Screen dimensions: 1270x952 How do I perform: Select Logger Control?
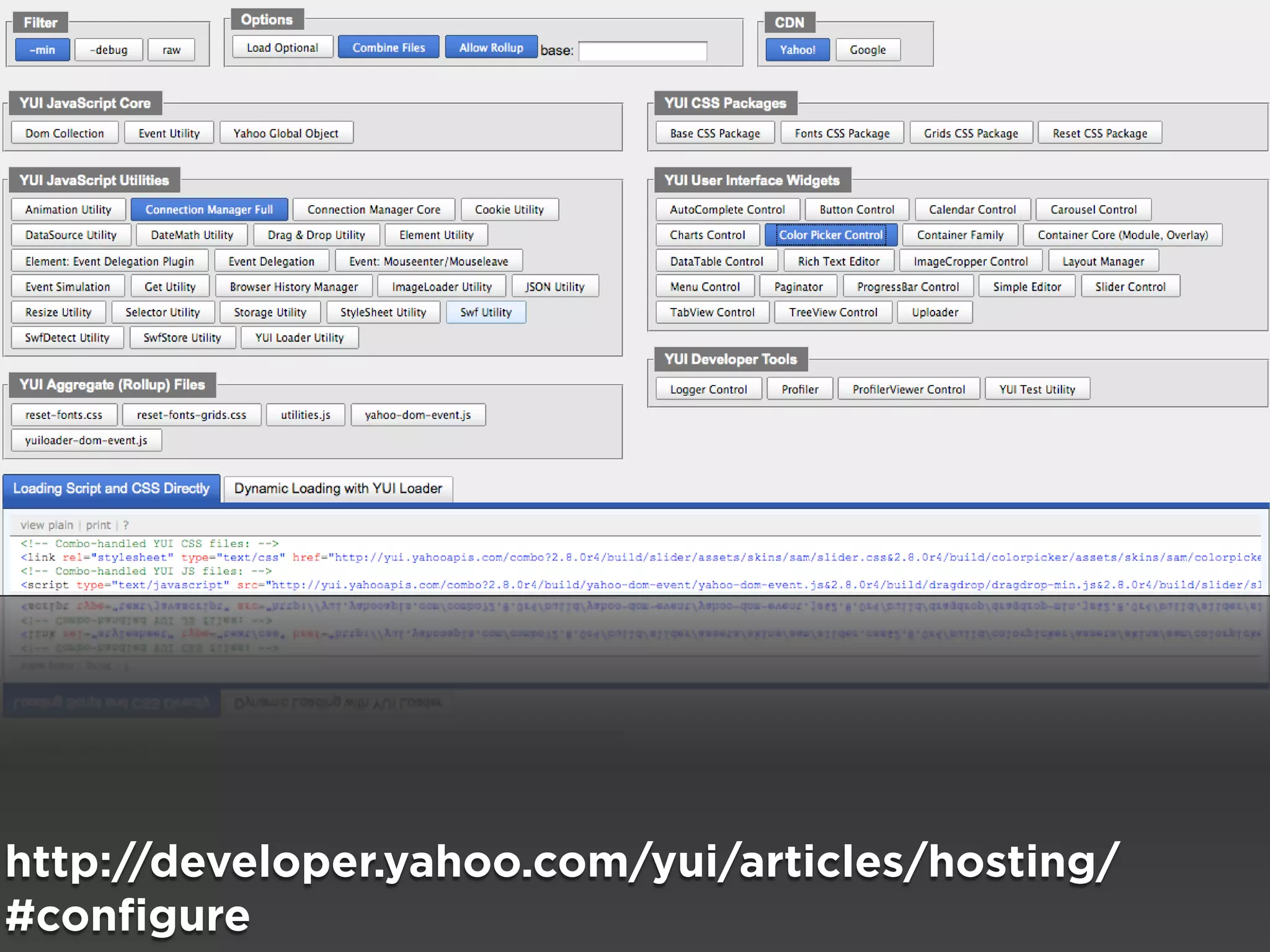709,389
